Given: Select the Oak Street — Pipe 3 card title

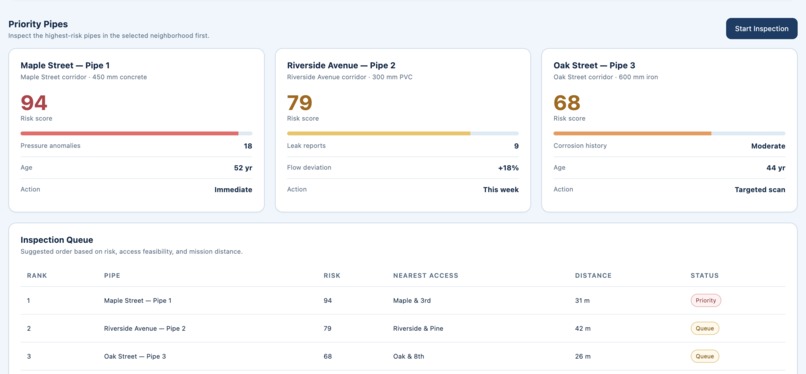Looking at the screenshot, I should tap(594, 66).
